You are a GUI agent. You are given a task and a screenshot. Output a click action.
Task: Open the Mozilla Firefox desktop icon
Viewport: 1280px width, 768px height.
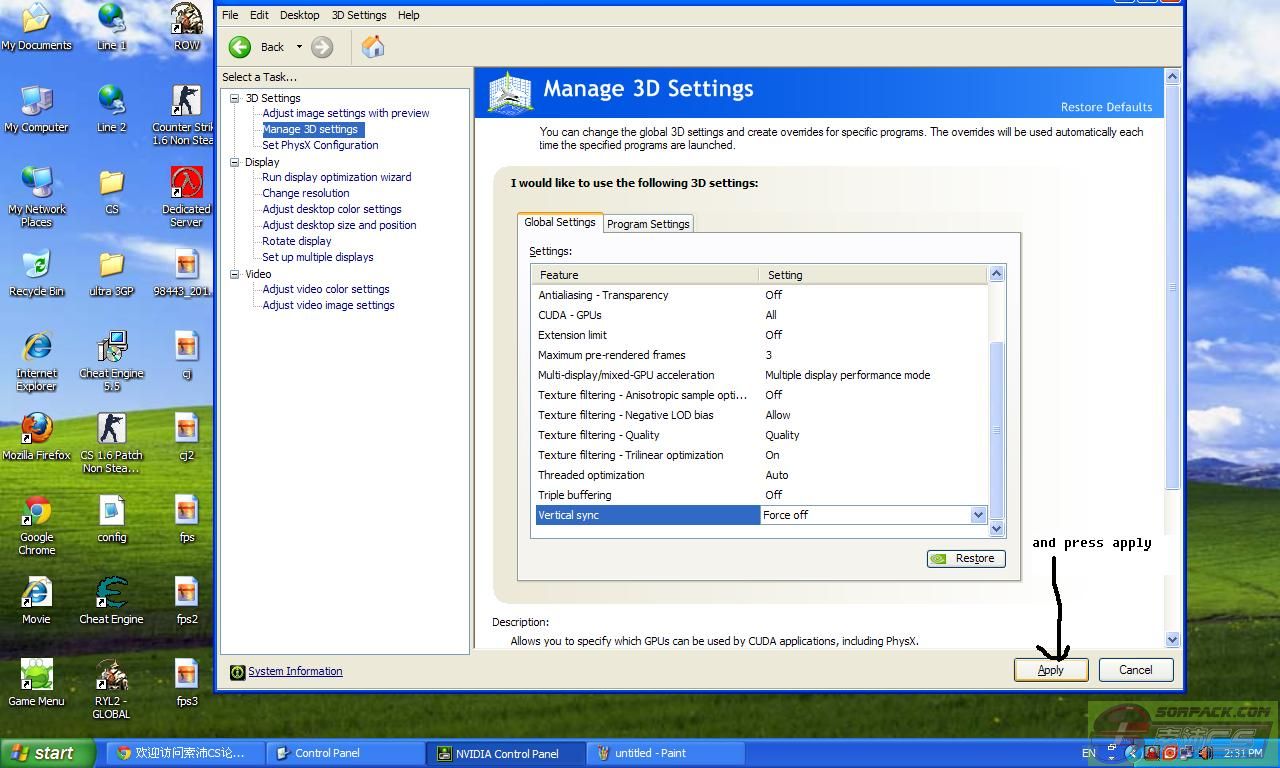click(37, 430)
